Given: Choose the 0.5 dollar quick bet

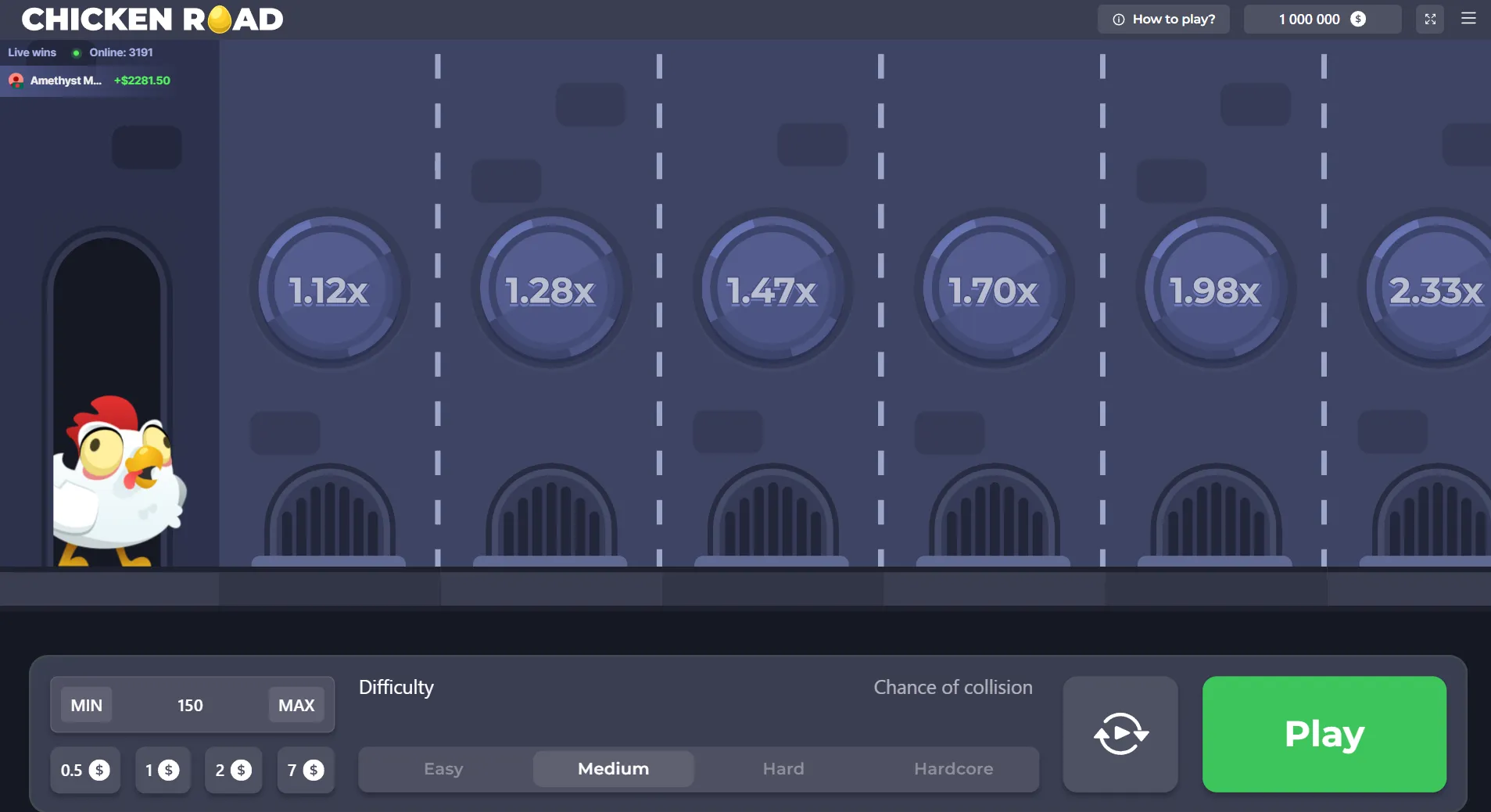Looking at the screenshot, I should (x=85, y=771).
